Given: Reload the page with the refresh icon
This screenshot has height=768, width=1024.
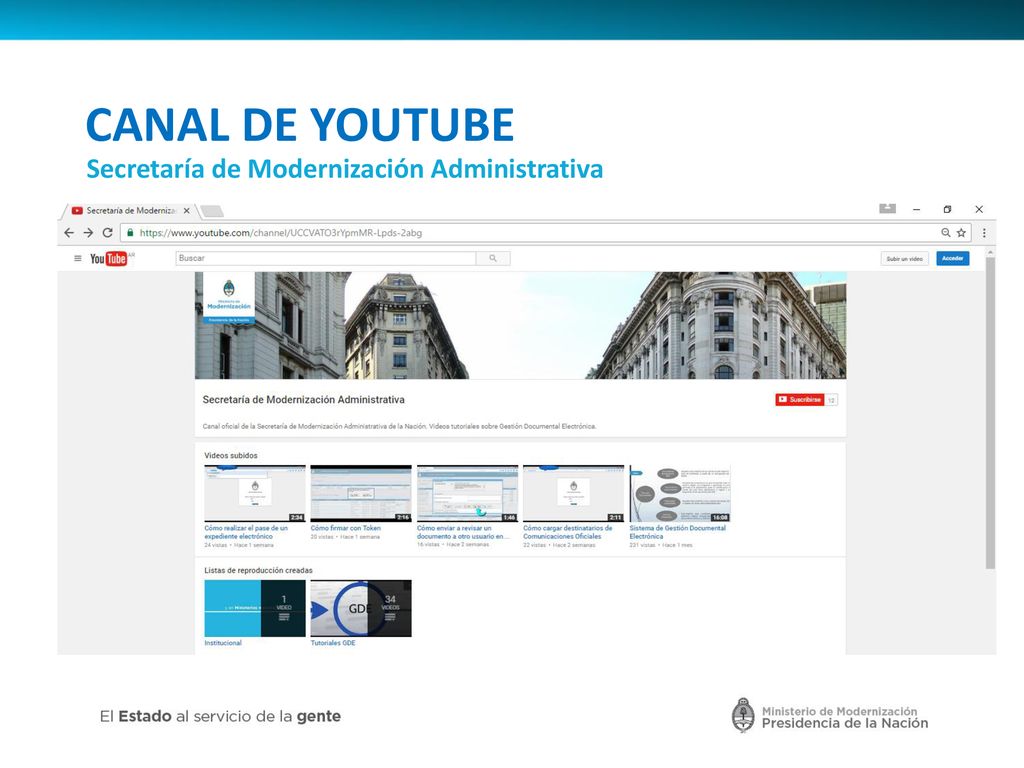Looking at the screenshot, I should point(108,232).
